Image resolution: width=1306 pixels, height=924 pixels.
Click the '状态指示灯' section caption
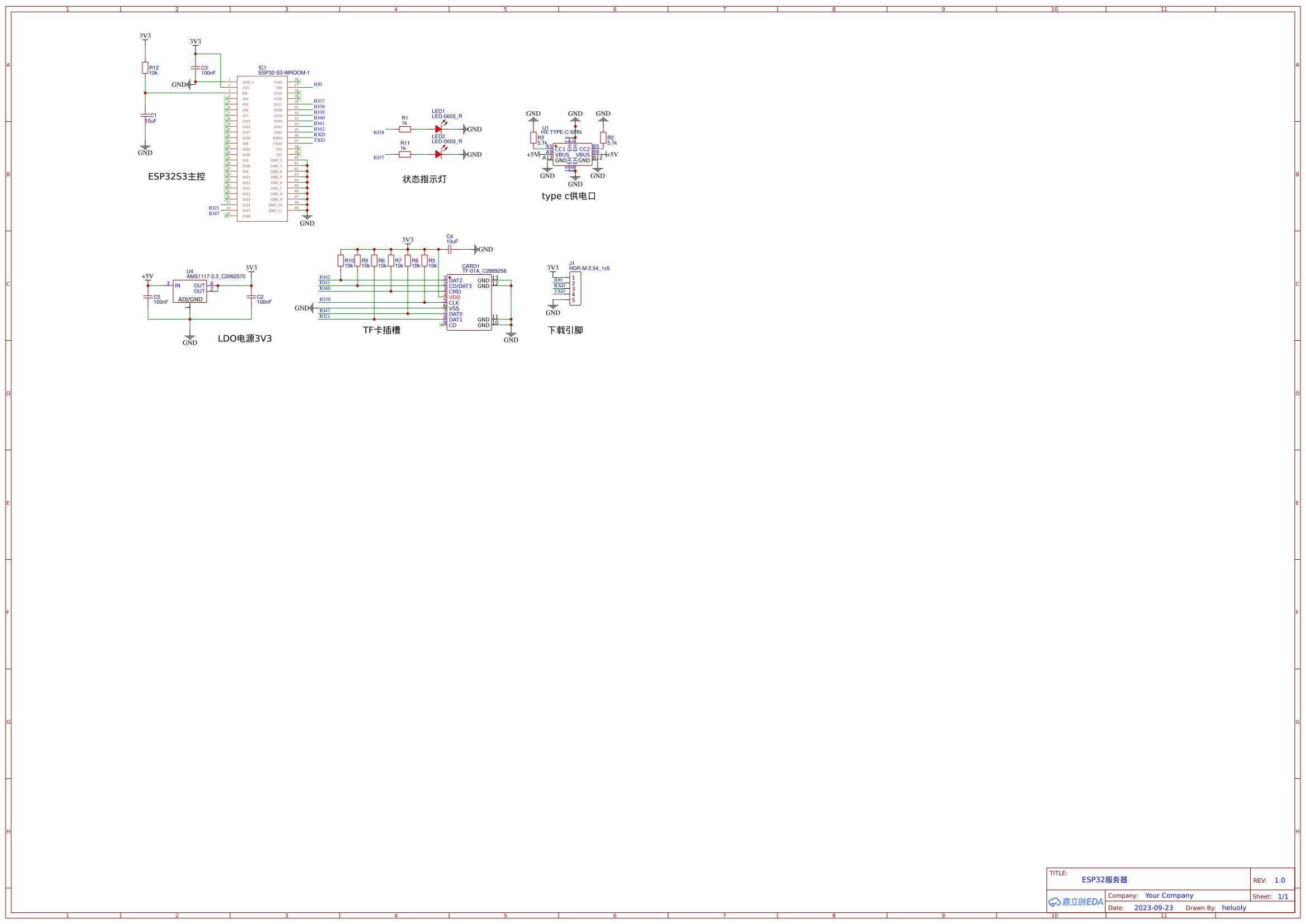(x=425, y=179)
